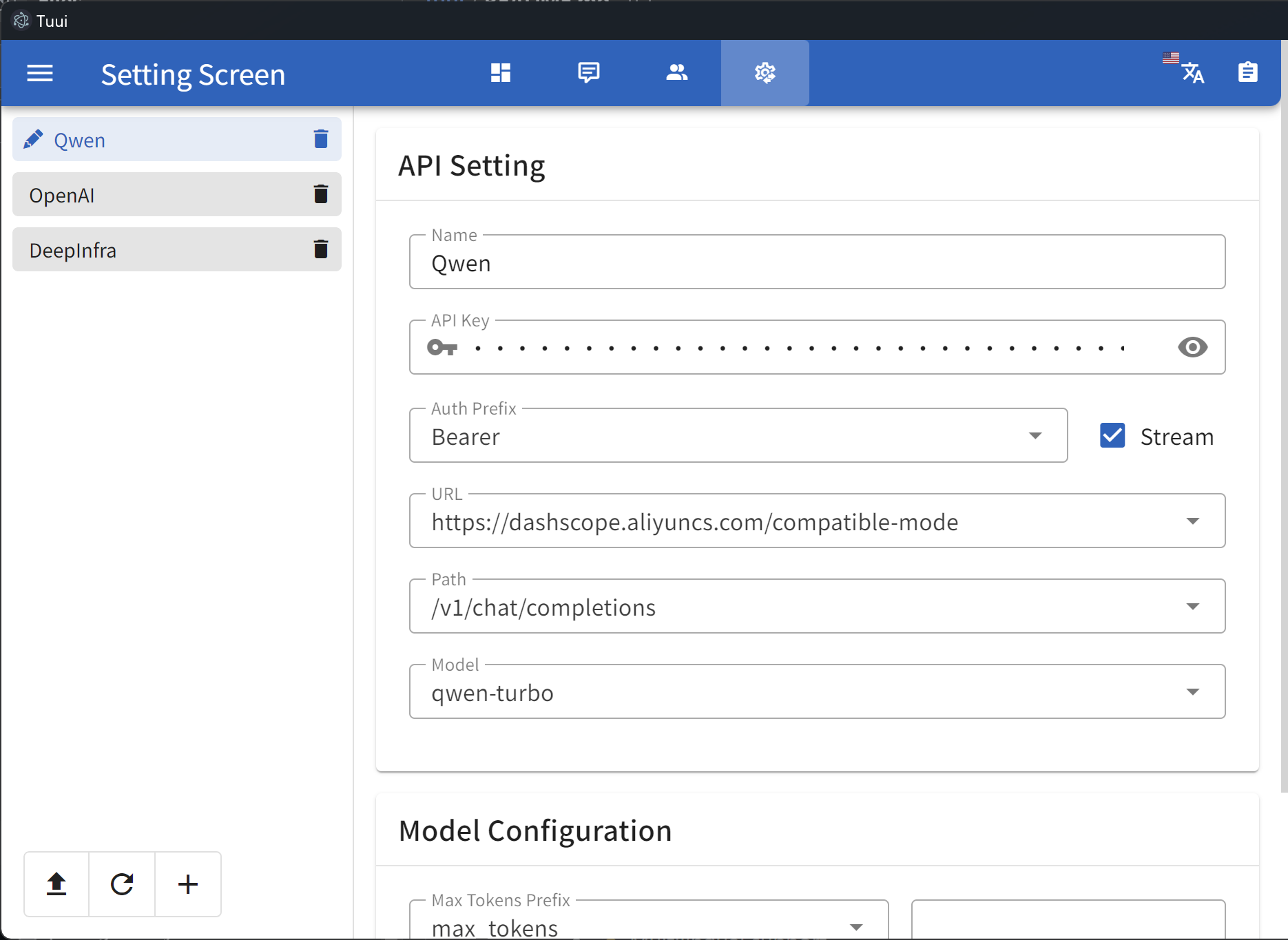Delete the OpenAI entry with trash icon

click(x=321, y=194)
